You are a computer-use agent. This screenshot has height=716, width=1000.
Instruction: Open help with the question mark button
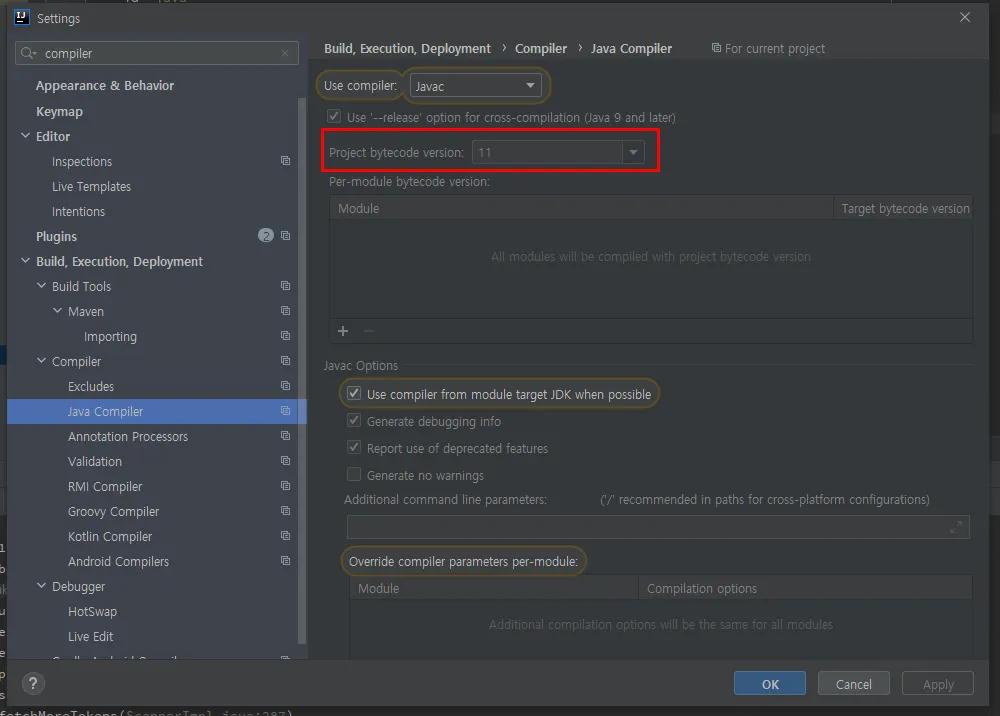[x=33, y=684]
